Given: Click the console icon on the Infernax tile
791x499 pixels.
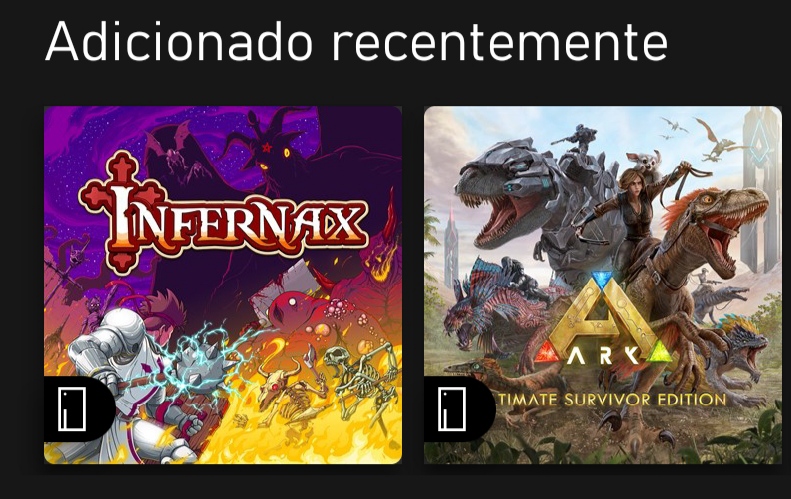Looking at the screenshot, I should [x=71, y=409].
